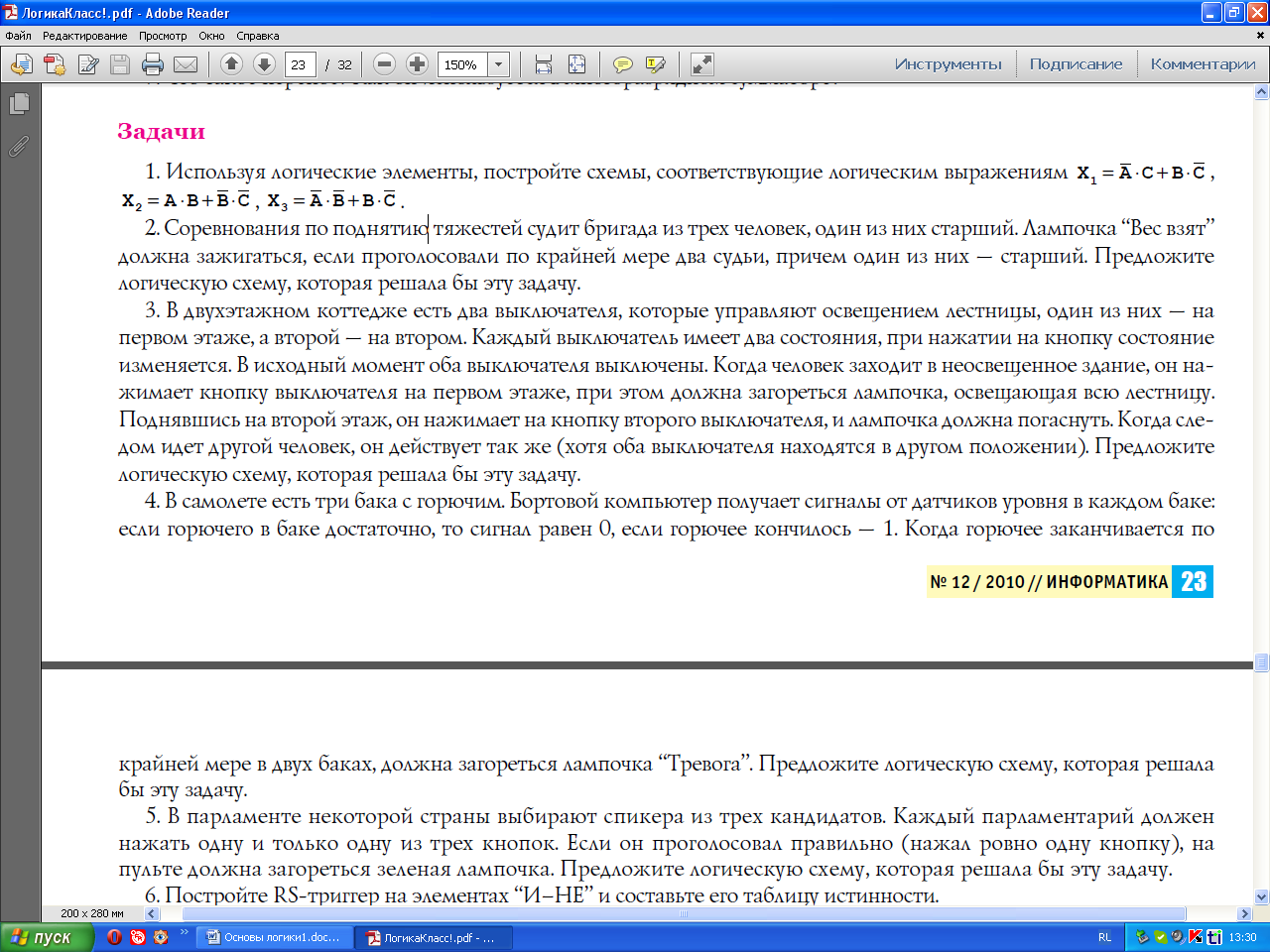Viewport: 1270px width, 952px height.
Task: Switch to Read Mode via the expand arrows icon
Action: (x=701, y=64)
